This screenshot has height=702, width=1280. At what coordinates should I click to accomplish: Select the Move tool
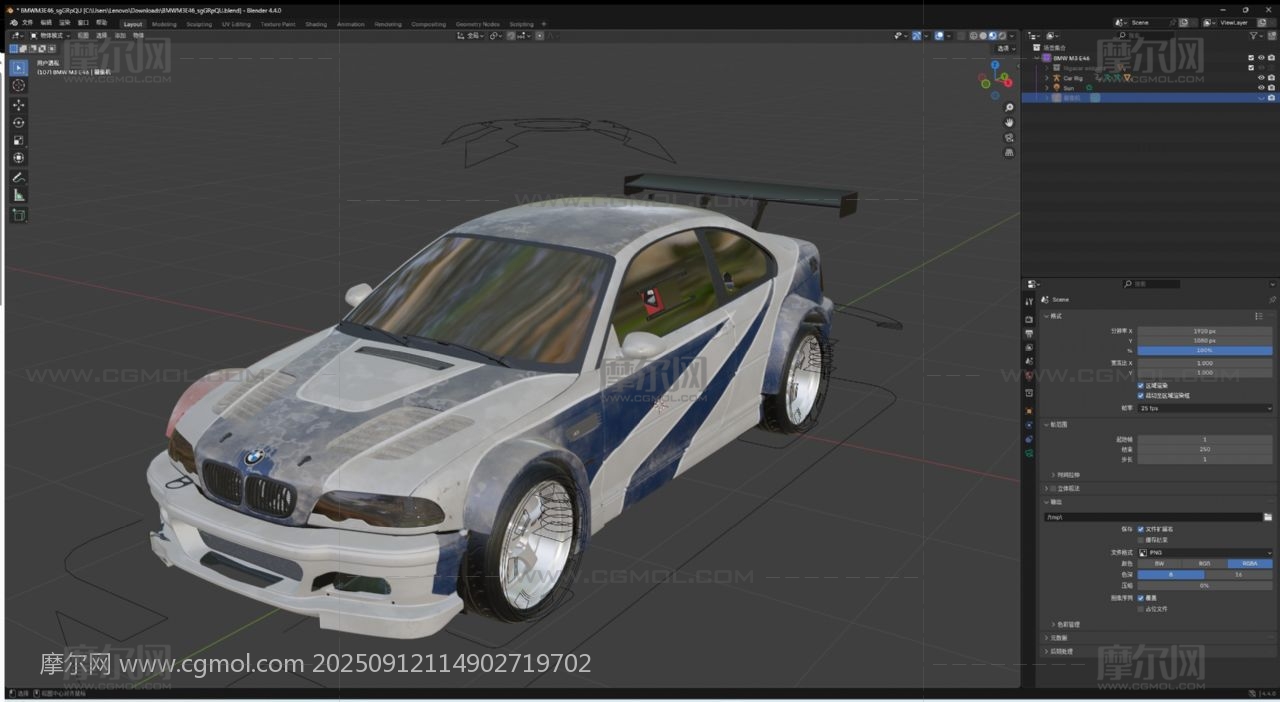tap(18, 105)
